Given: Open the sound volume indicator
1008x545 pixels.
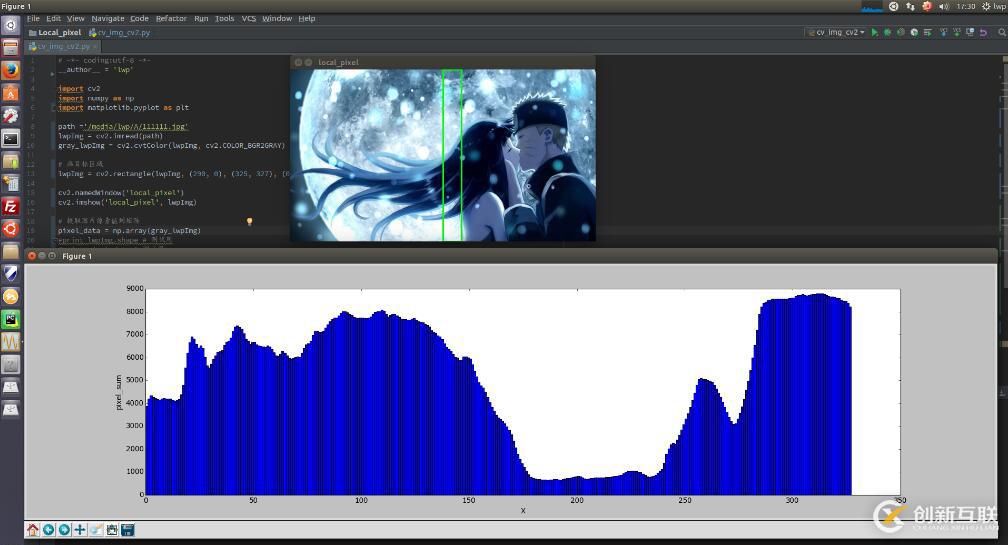Looking at the screenshot, I should 944,6.
